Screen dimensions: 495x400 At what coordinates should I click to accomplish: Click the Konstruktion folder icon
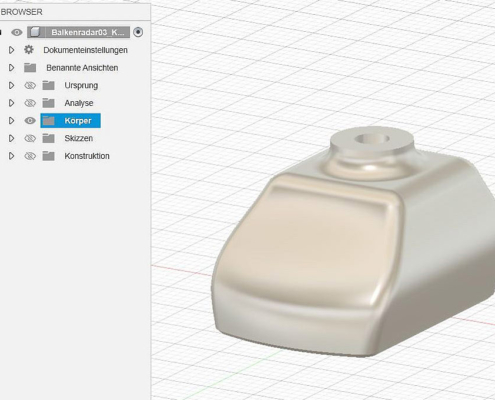[x=48, y=156]
